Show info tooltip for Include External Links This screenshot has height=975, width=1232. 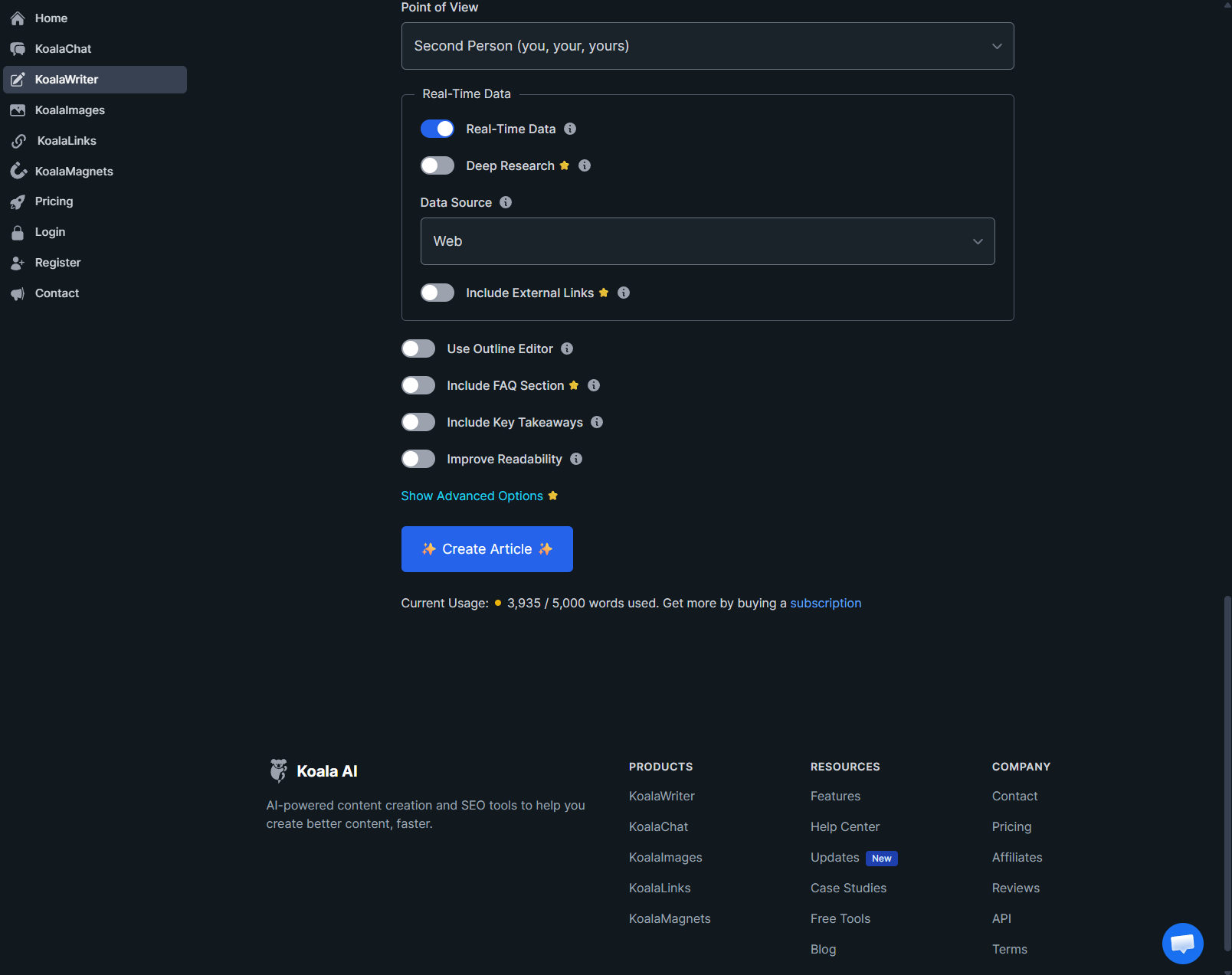coord(624,293)
